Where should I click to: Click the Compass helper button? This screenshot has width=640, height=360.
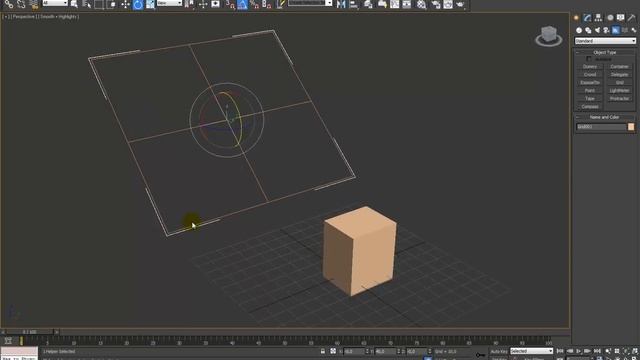[590, 107]
